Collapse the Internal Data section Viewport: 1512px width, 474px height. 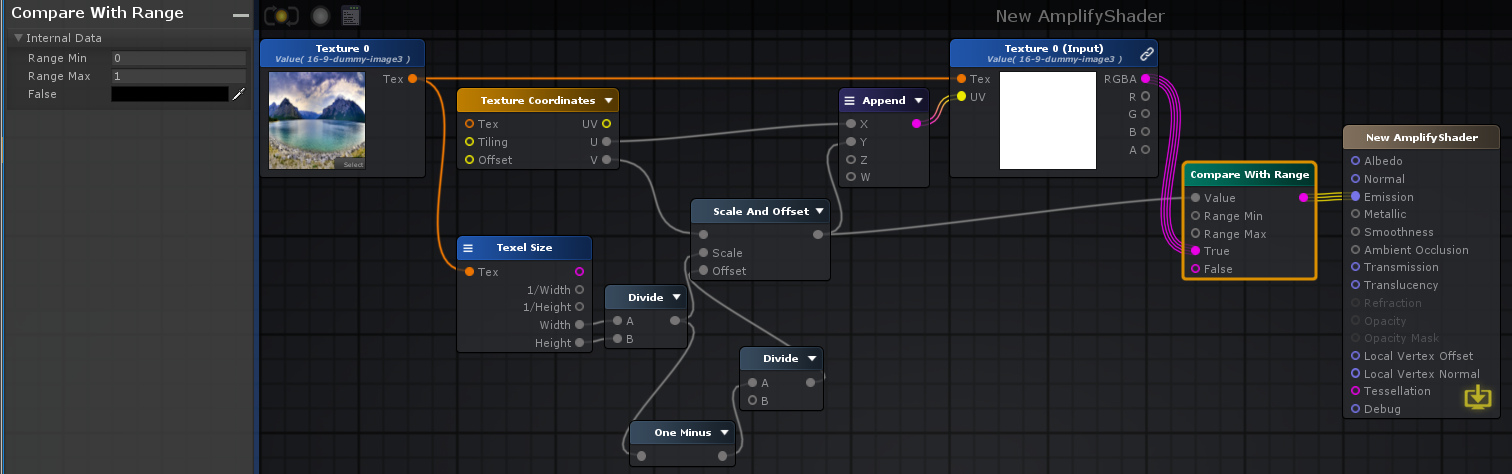(x=18, y=38)
